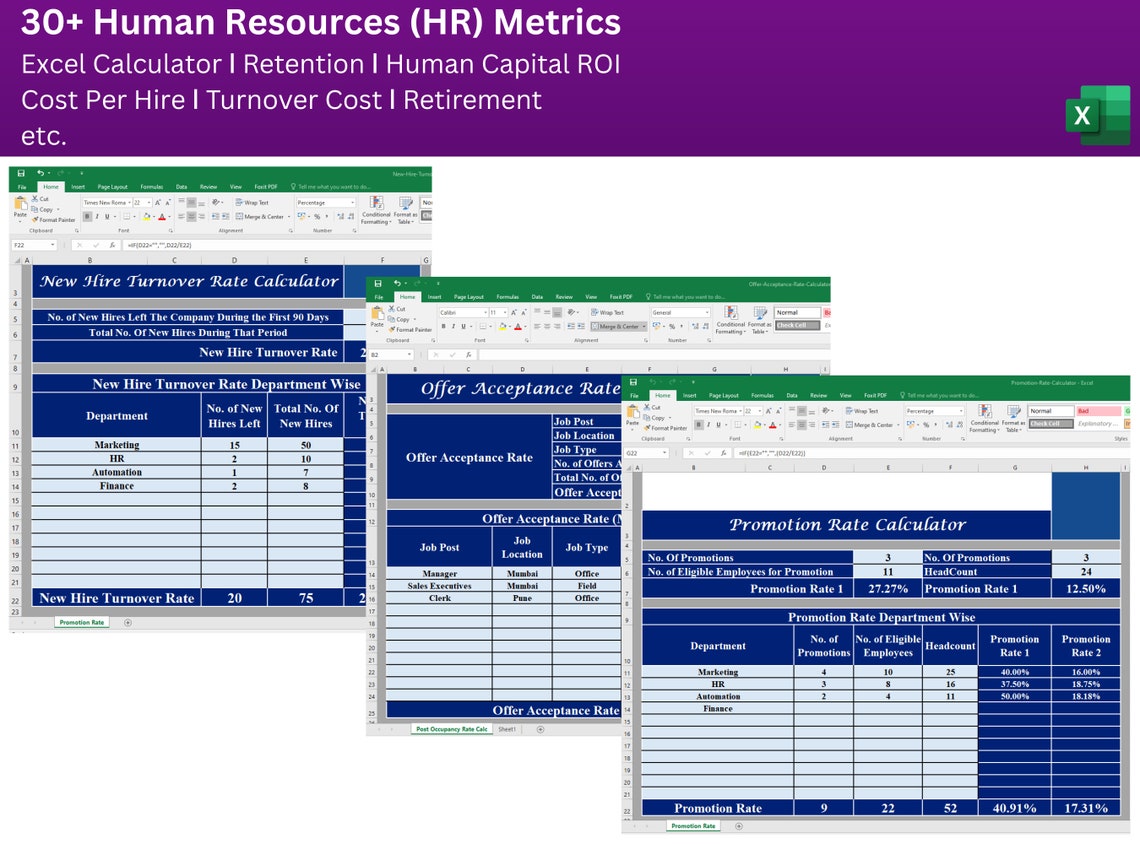Viewport: 1140px width, 855px height.
Task: Open the Name Box dropdown showing B2
Action: [409, 355]
